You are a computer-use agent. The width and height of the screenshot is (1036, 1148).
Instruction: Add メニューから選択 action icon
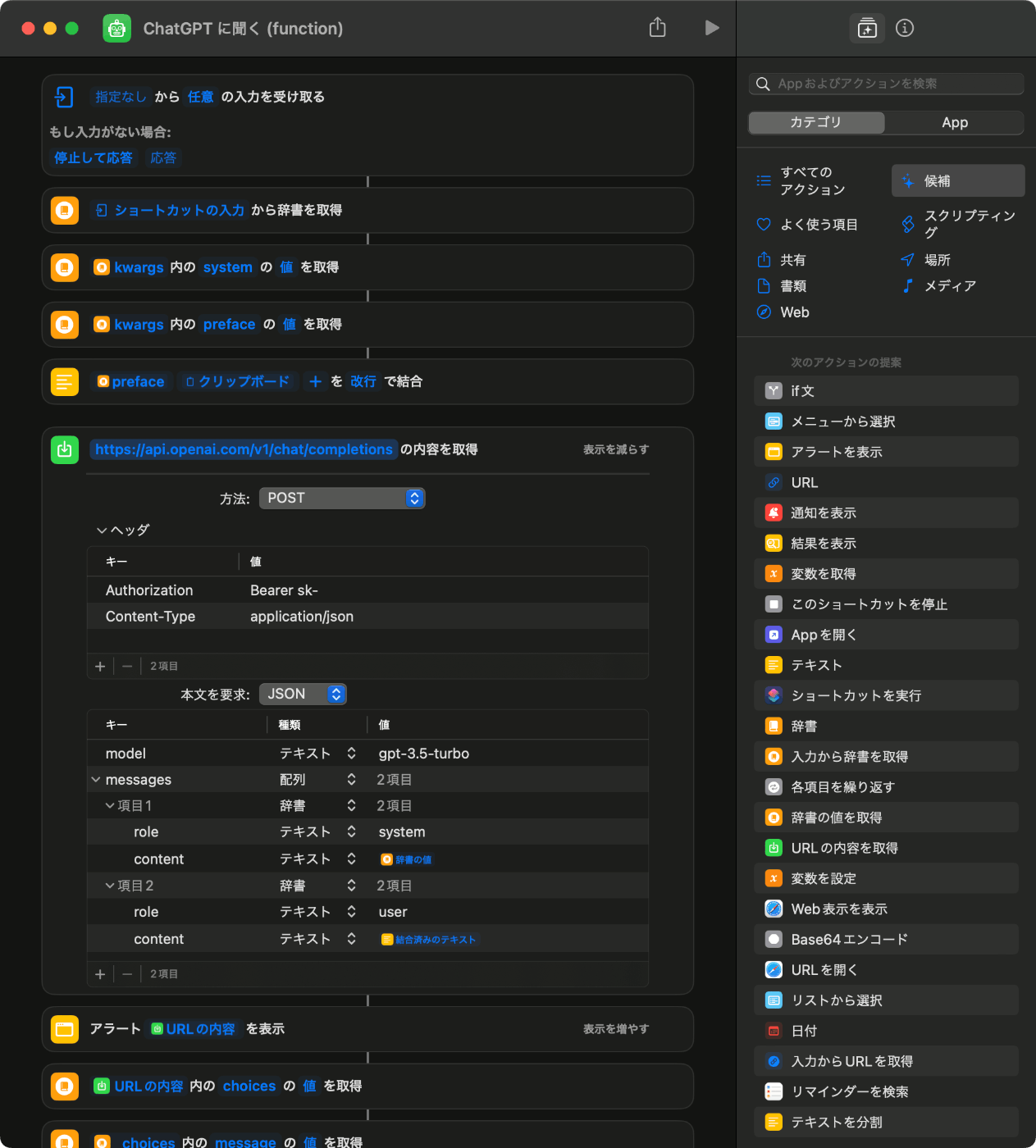774,421
